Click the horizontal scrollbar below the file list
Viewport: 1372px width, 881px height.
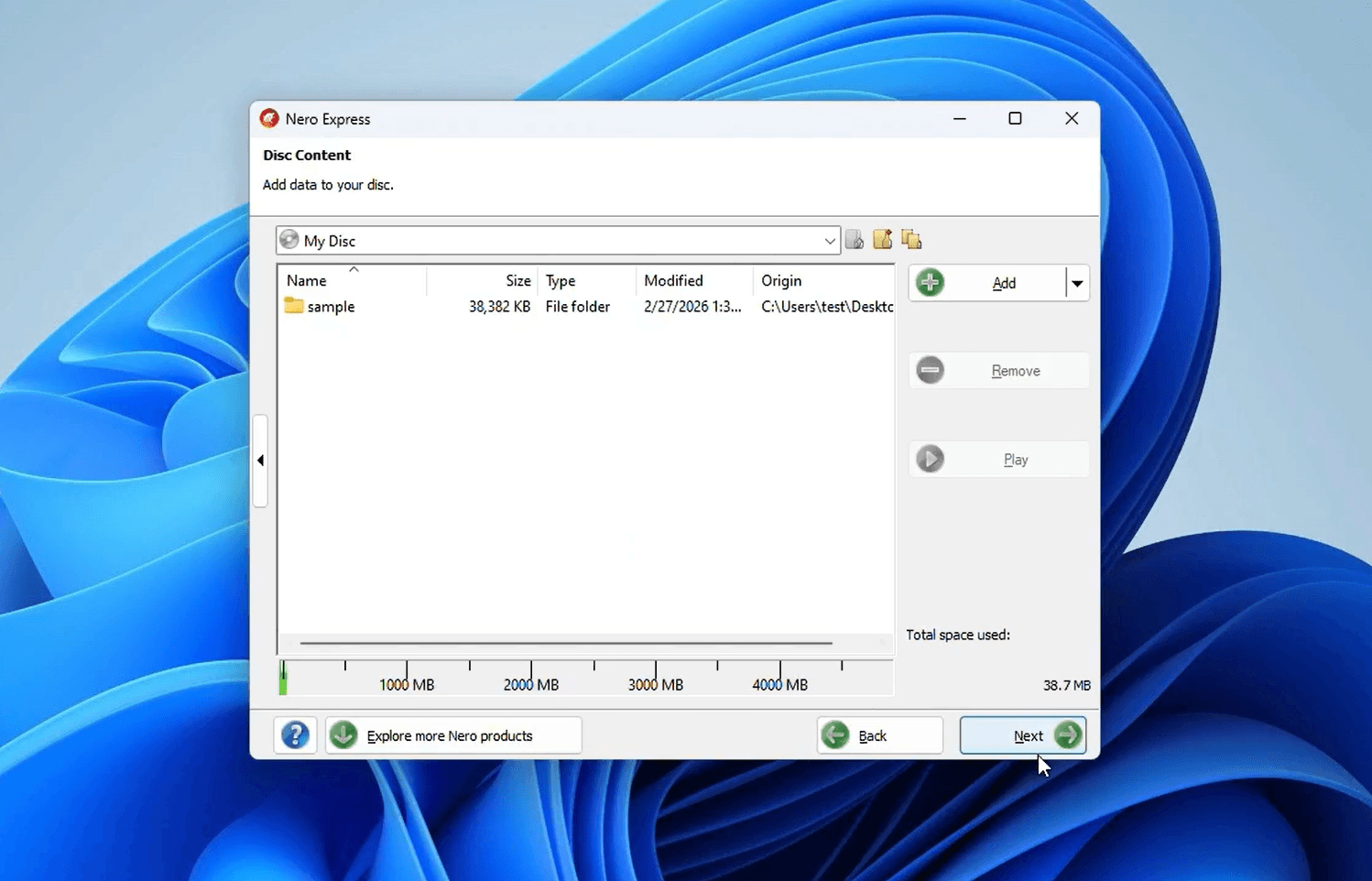566,643
